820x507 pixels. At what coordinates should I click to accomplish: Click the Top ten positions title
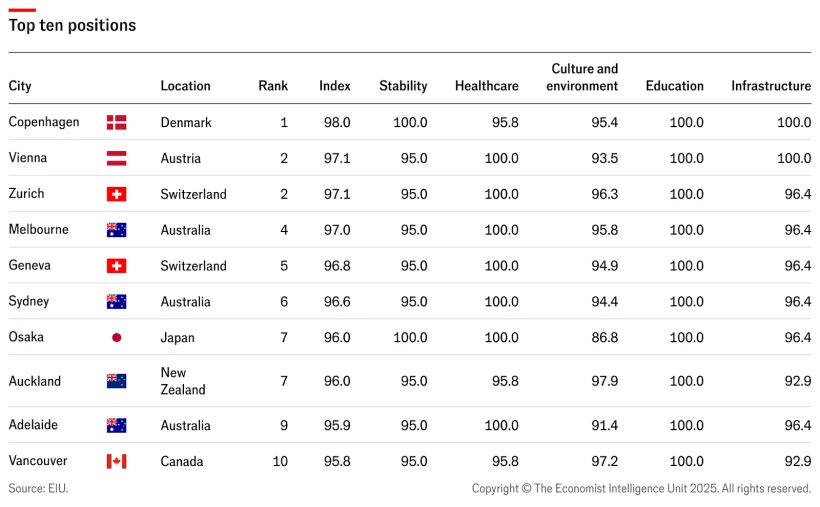(x=72, y=25)
